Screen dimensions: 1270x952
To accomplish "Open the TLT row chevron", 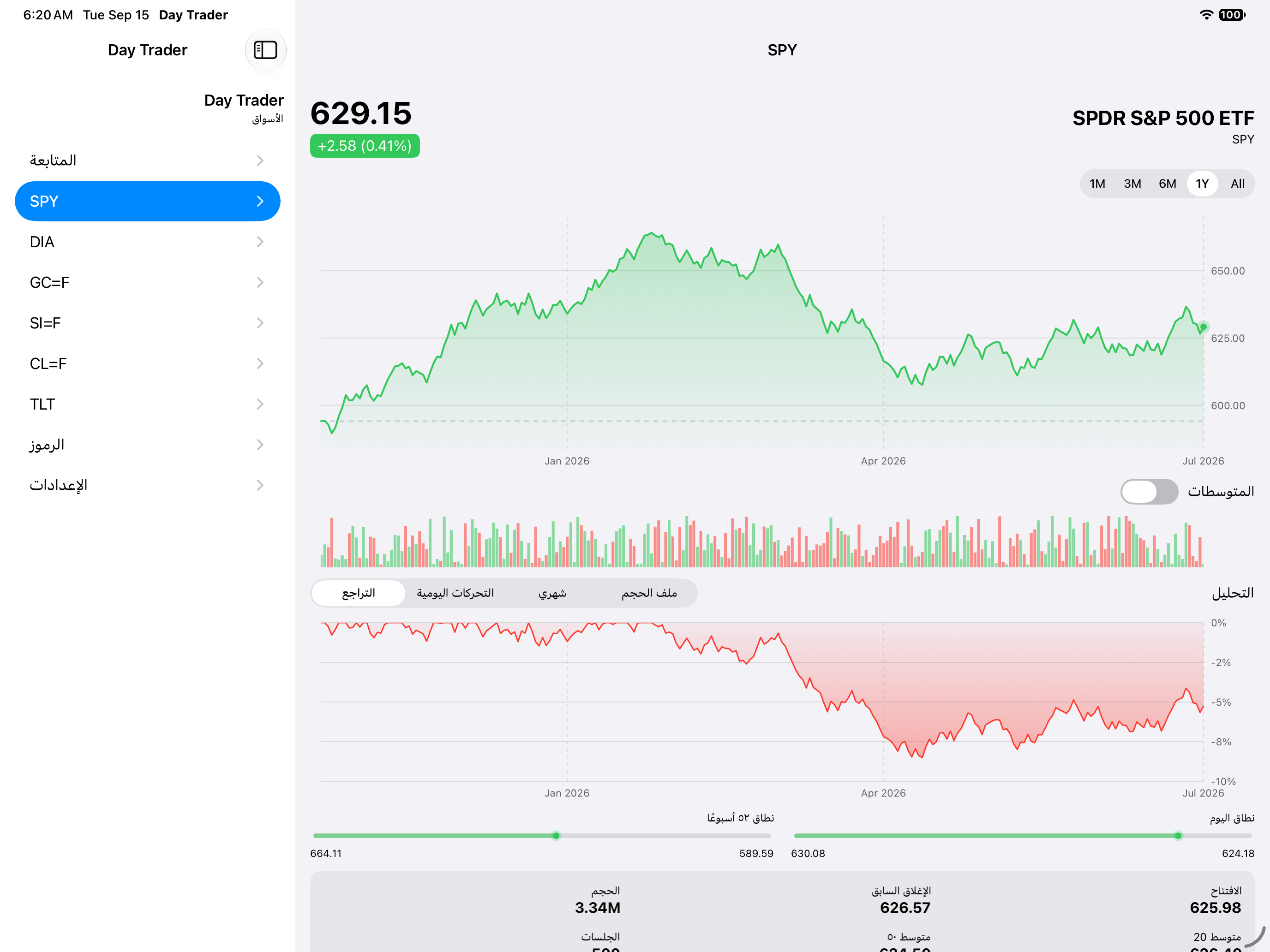I will point(260,405).
